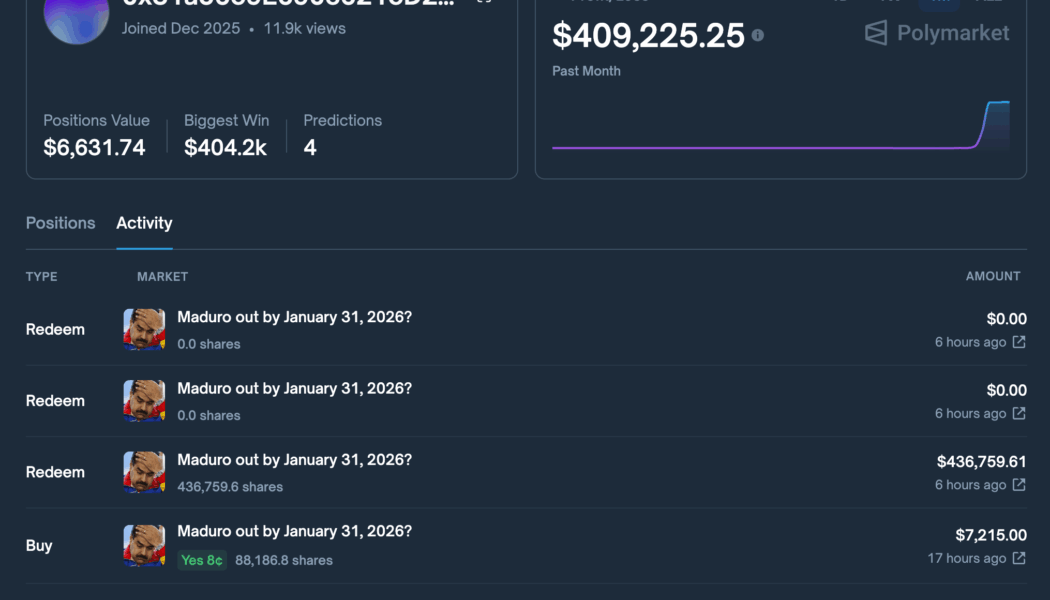Open the "Maduro out by January 31, 2026?" market

294,316
